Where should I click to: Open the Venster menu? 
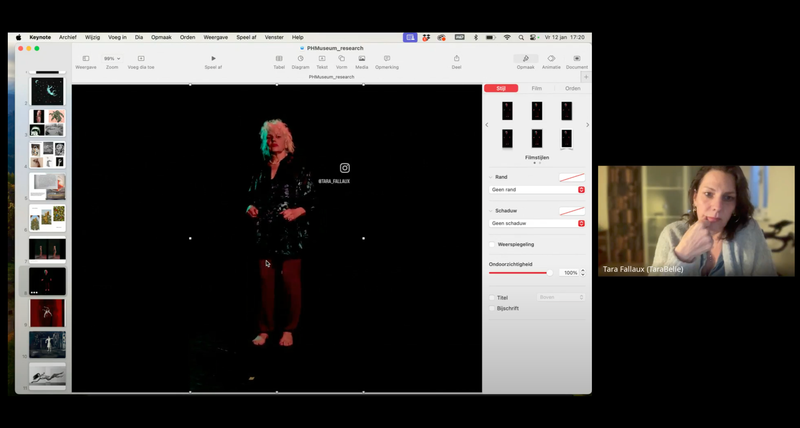(274, 37)
